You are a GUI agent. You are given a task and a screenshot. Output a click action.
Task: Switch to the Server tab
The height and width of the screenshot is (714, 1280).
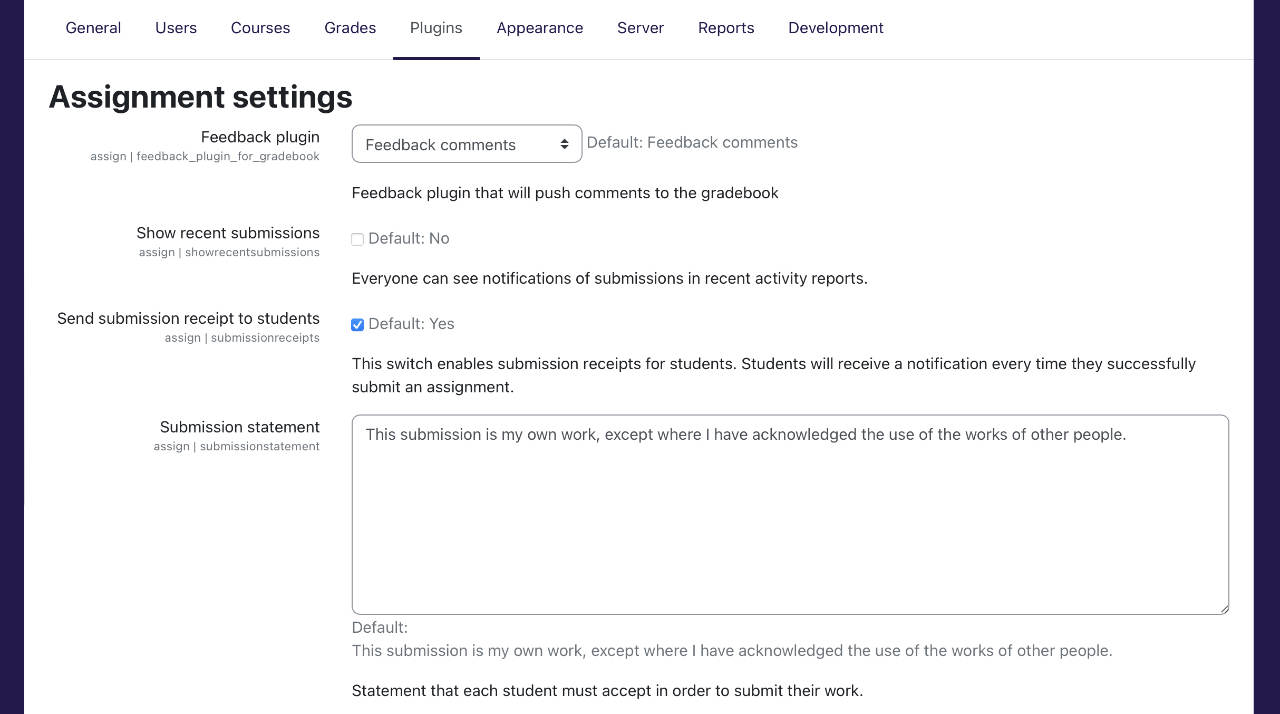tap(640, 28)
